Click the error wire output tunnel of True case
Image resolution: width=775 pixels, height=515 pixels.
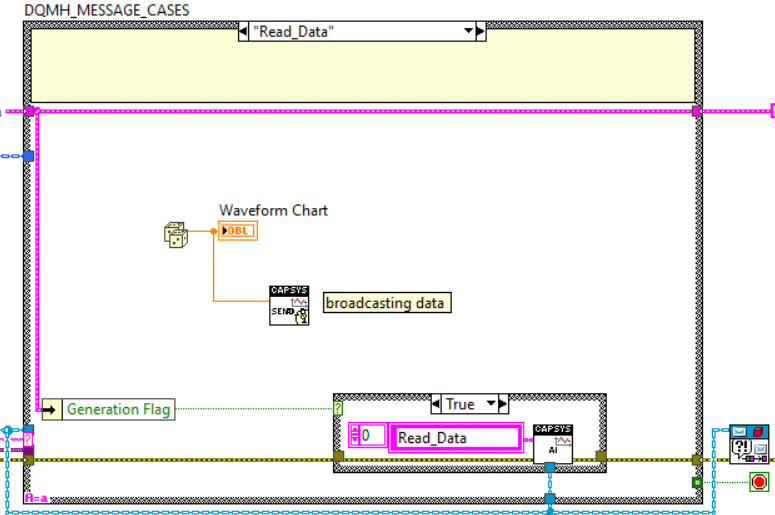(x=601, y=456)
